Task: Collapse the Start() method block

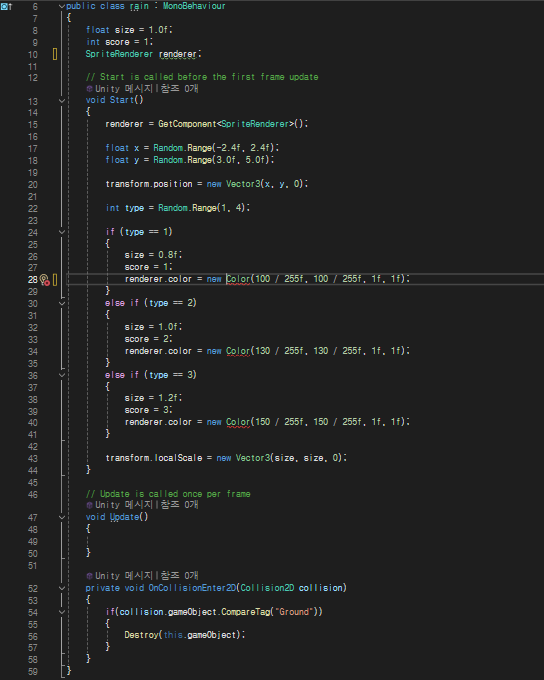Action: (x=62, y=101)
